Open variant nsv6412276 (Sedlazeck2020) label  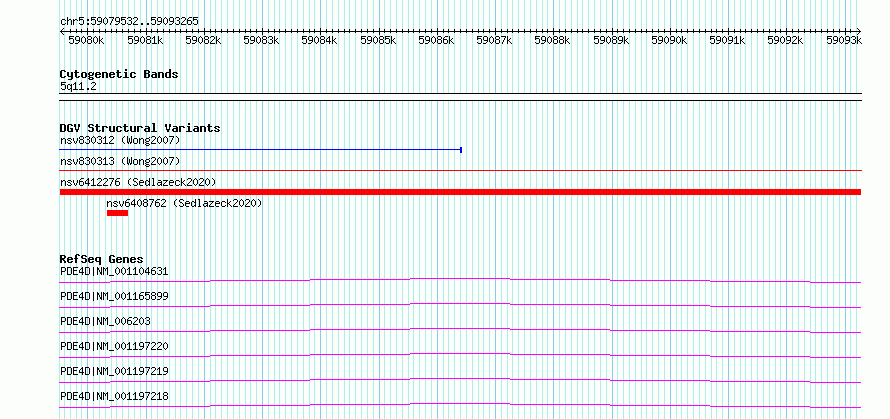[138, 182]
